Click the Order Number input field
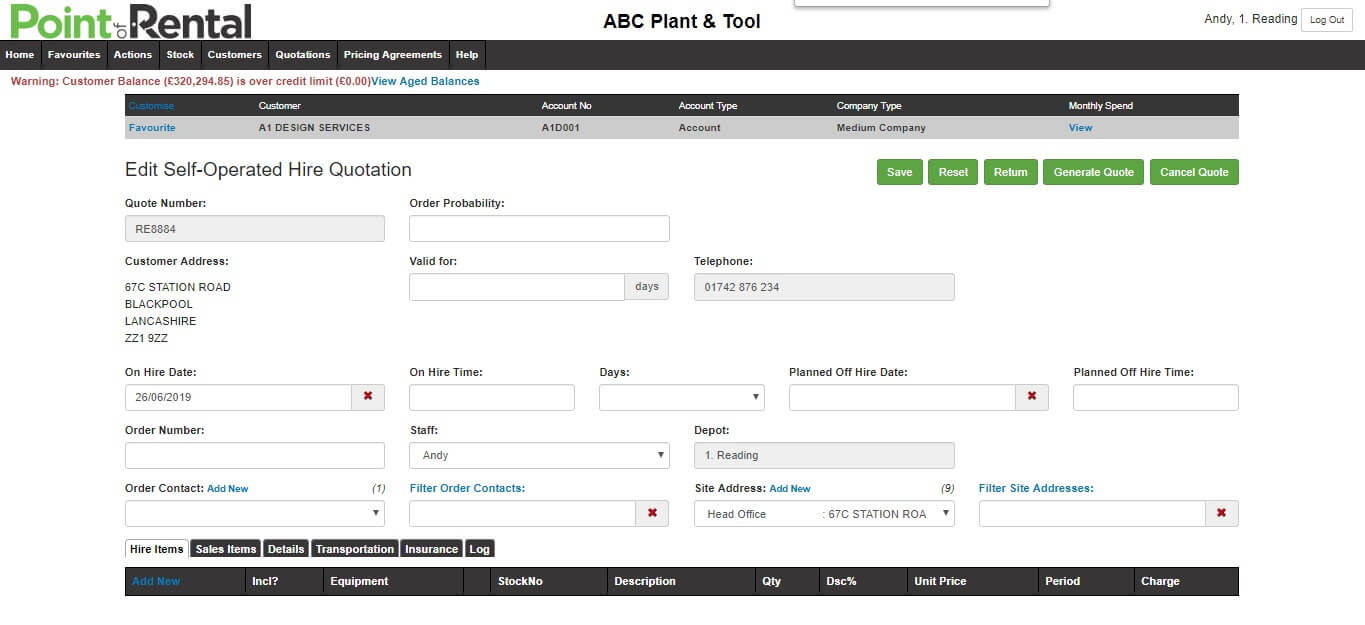Viewport: 1365px width, 625px height. point(255,455)
